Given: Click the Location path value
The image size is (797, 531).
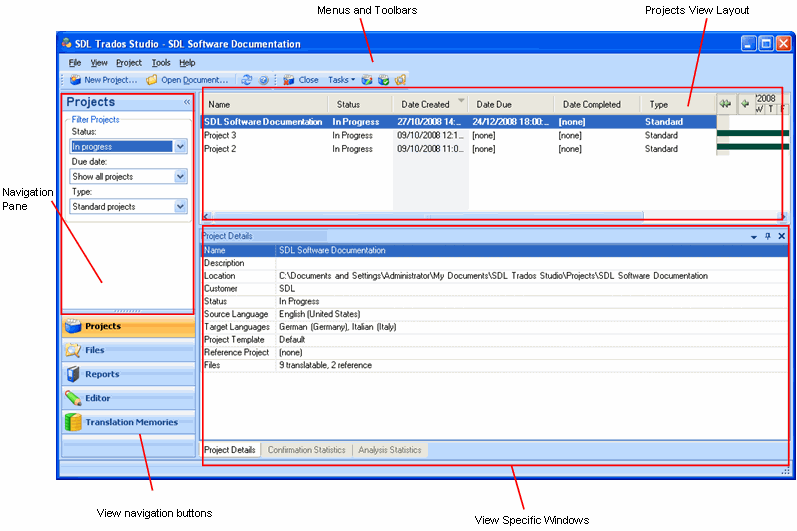Looking at the screenshot, I should [x=493, y=276].
